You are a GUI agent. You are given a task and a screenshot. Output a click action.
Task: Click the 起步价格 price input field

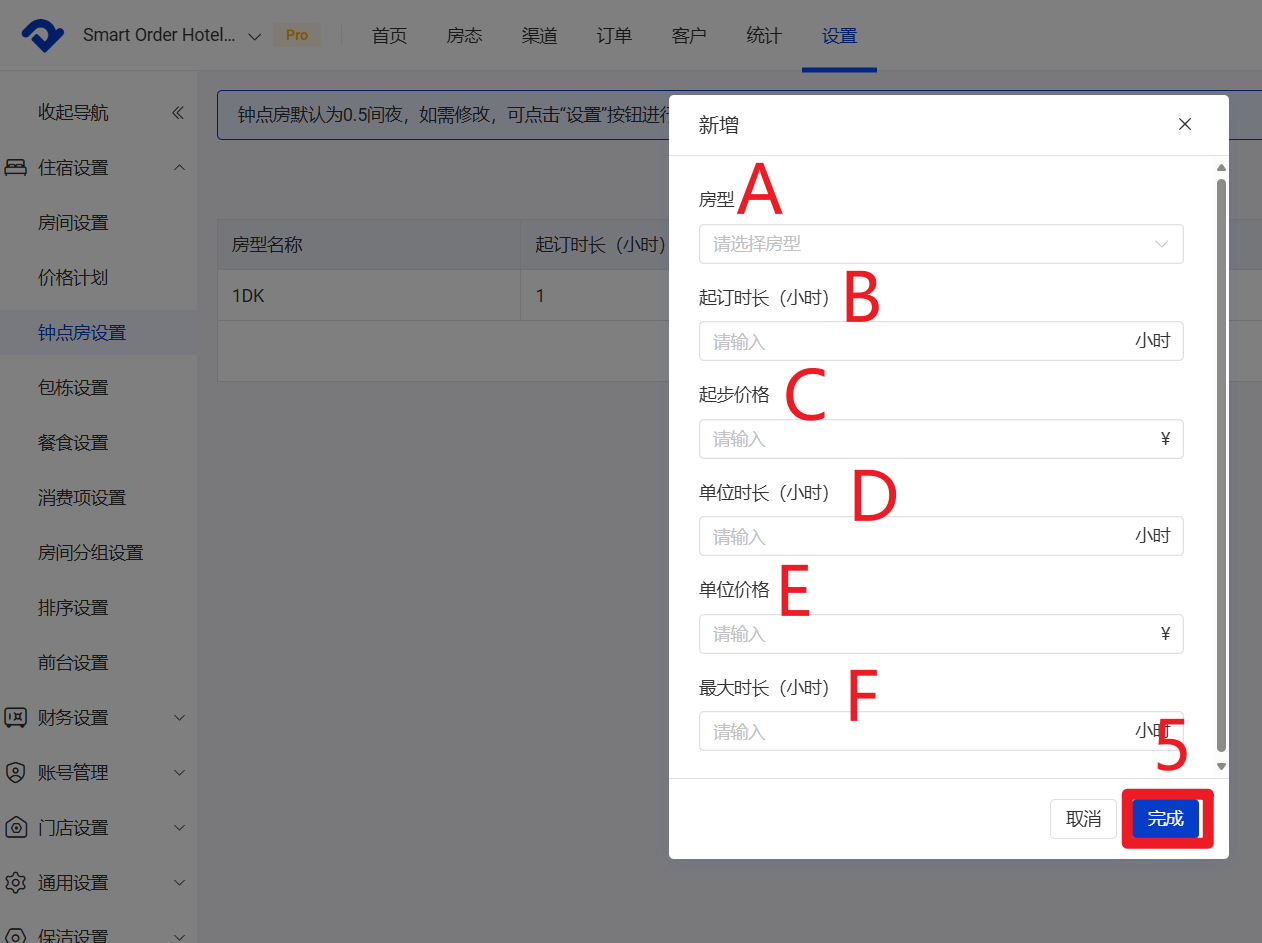click(930, 439)
